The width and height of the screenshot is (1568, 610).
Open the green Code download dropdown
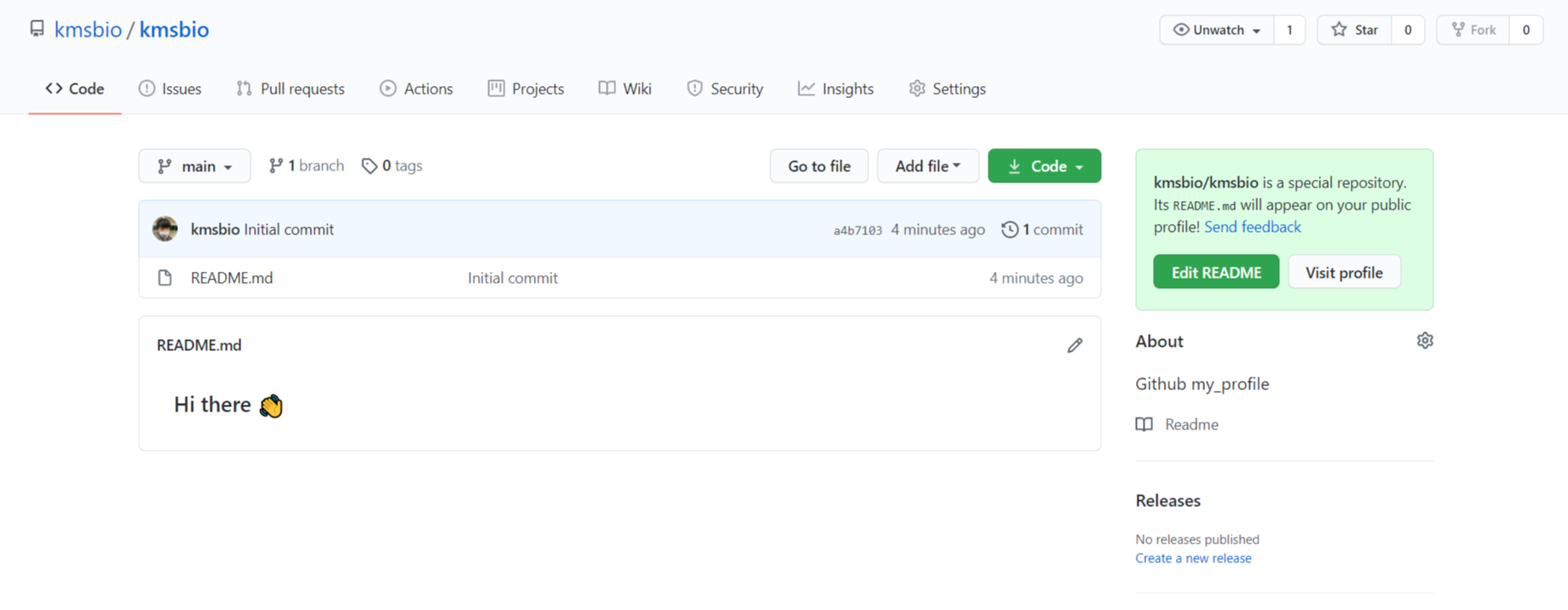(1045, 166)
